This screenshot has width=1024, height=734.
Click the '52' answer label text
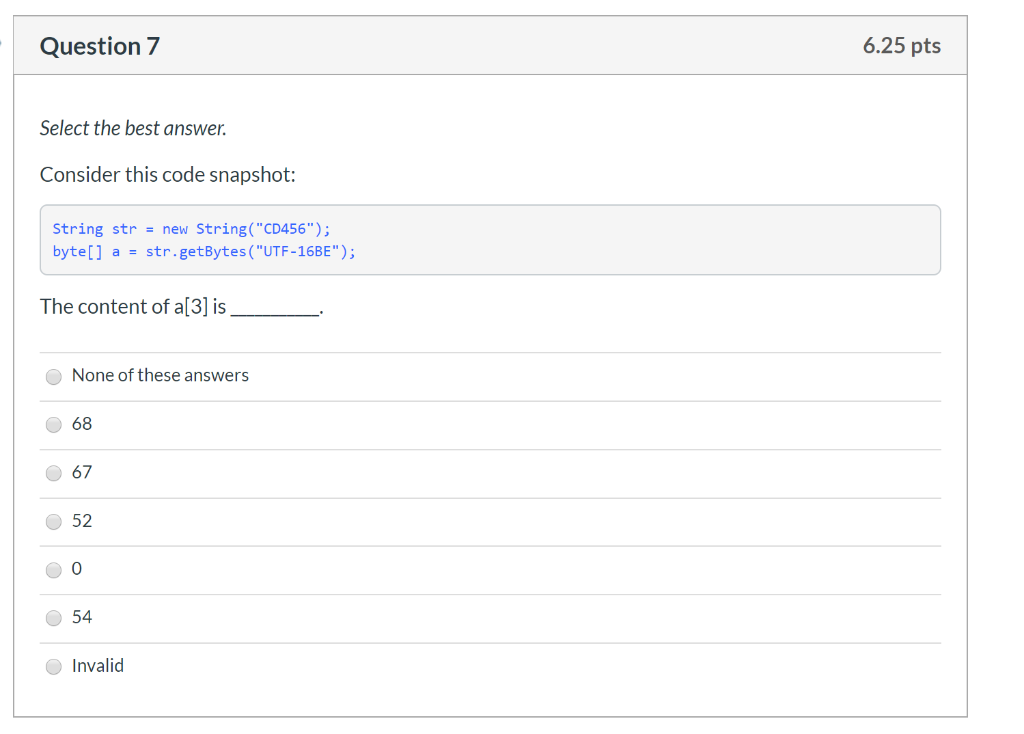82,521
